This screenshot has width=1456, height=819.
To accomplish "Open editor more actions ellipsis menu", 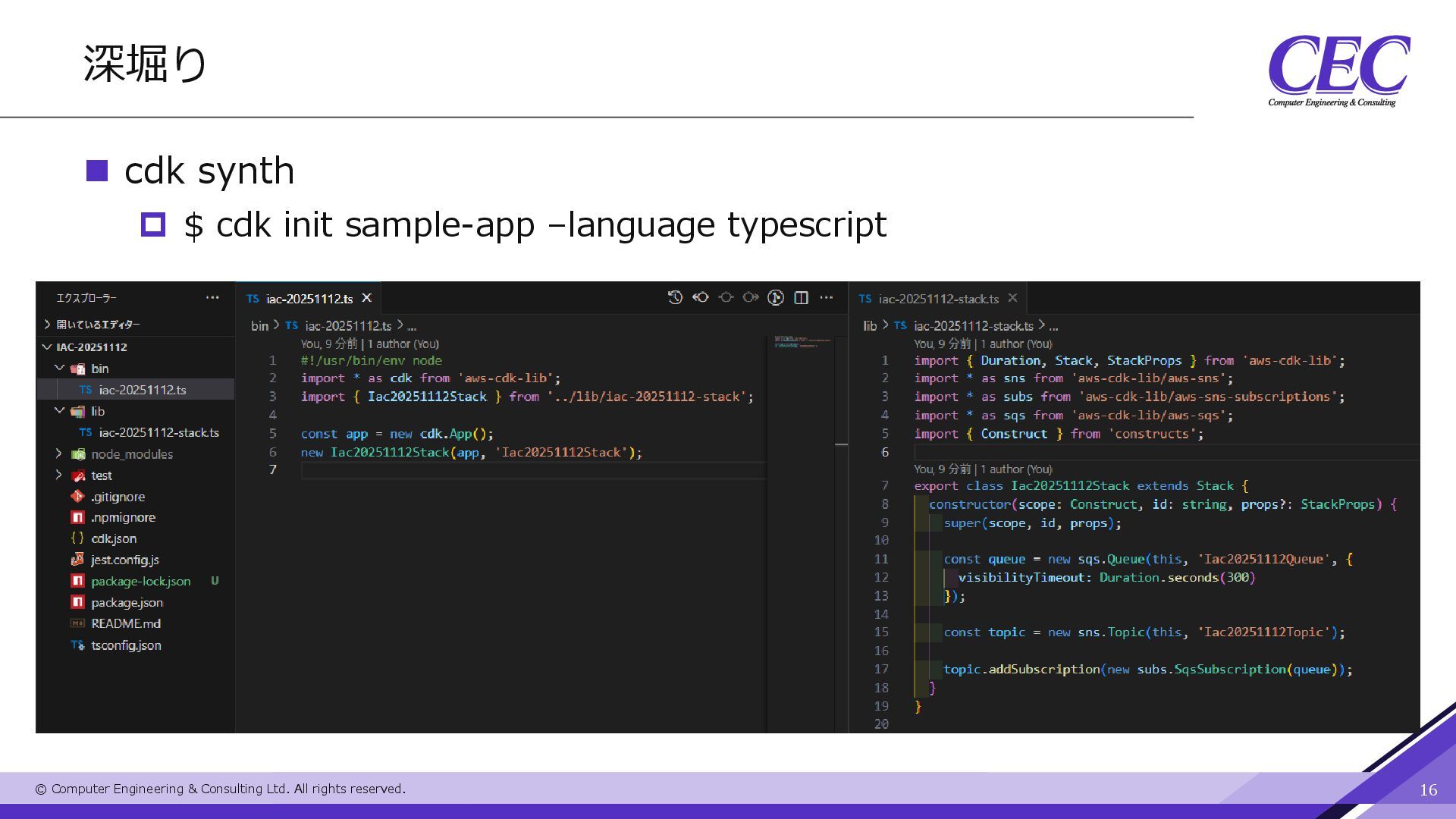I will click(x=827, y=298).
